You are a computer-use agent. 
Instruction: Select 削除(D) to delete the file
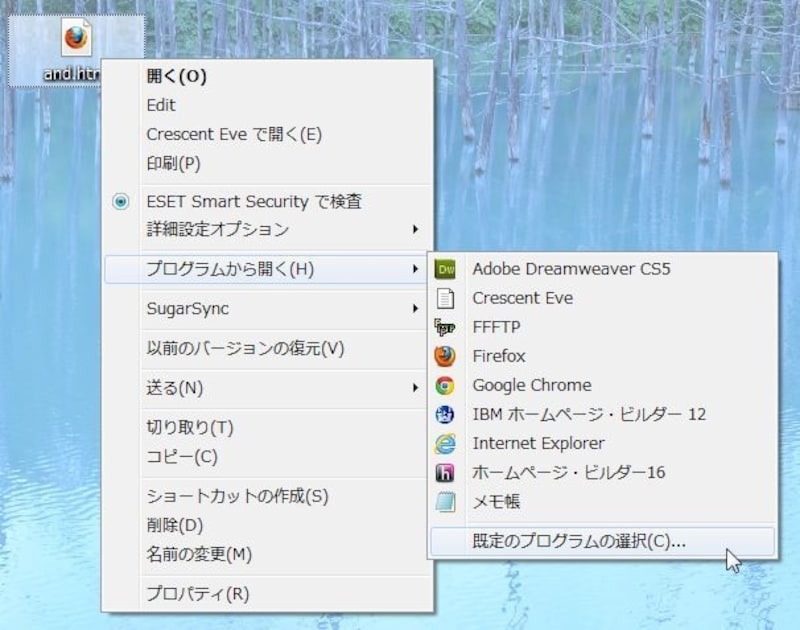(268, 525)
